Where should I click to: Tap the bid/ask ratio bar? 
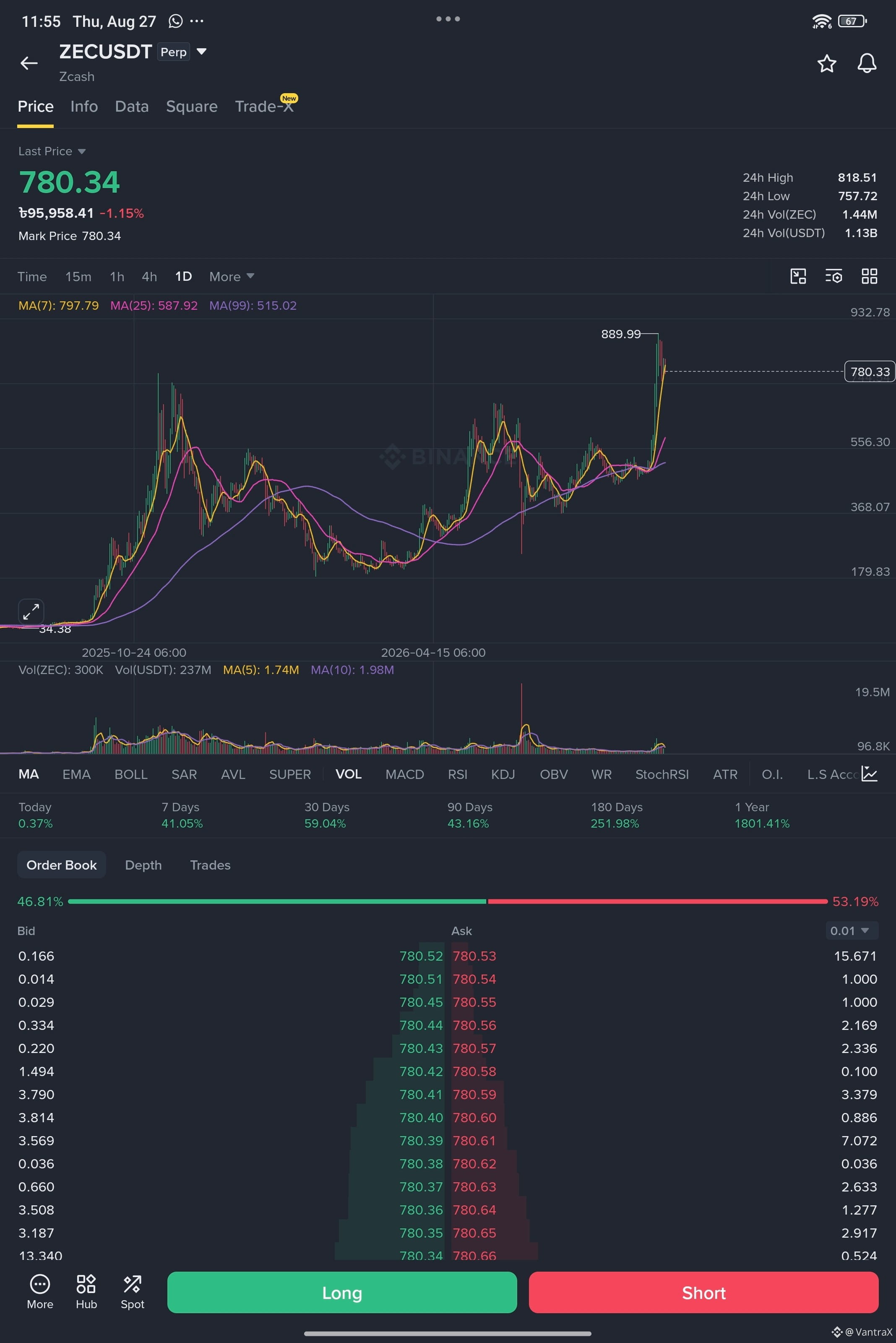coord(448,901)
